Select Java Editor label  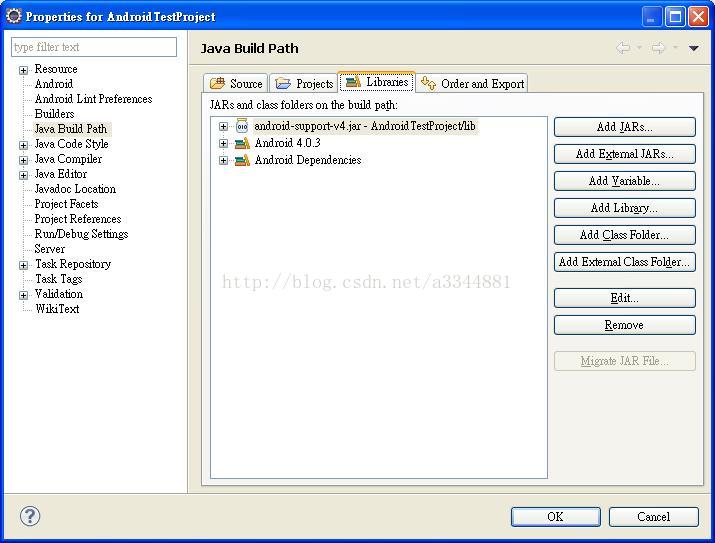click(x=61, y=174)
